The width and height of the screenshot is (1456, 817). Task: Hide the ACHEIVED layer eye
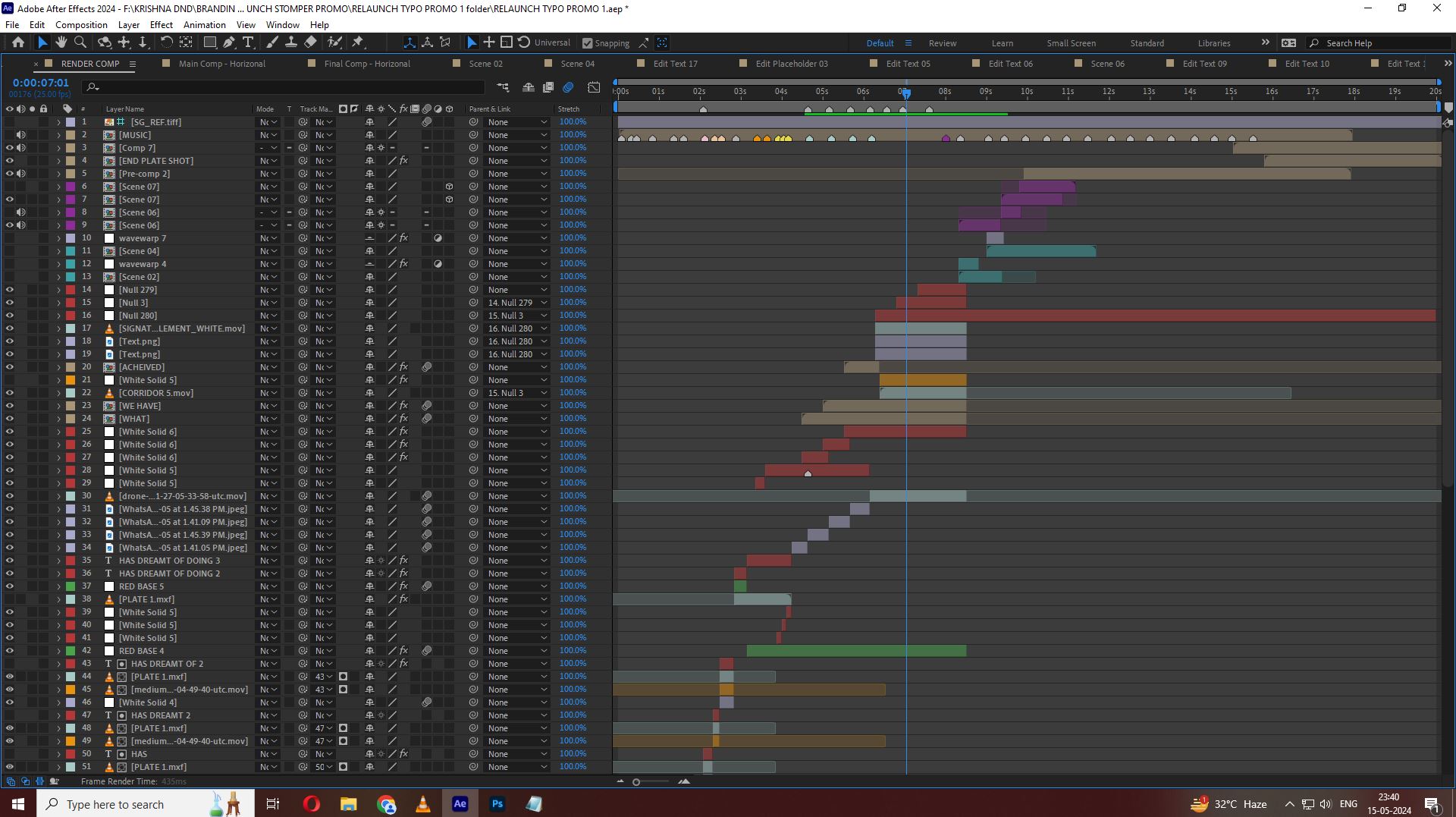(x=10, y=367)
